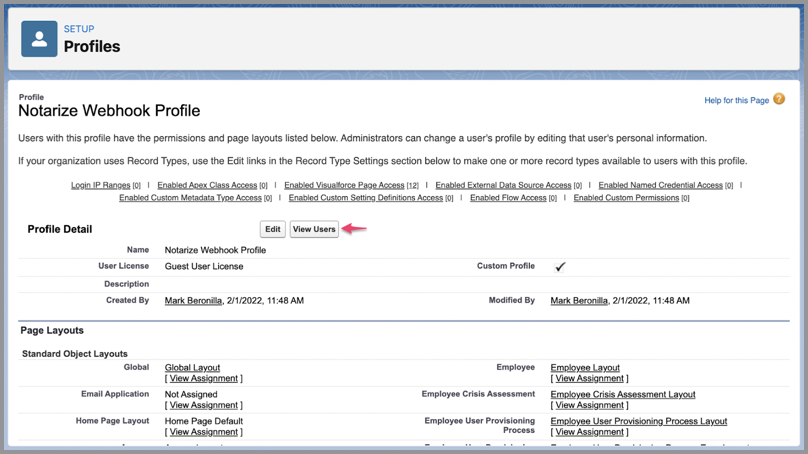Open Enabled Custom Setting Definitions Access

tap(357, 198)
